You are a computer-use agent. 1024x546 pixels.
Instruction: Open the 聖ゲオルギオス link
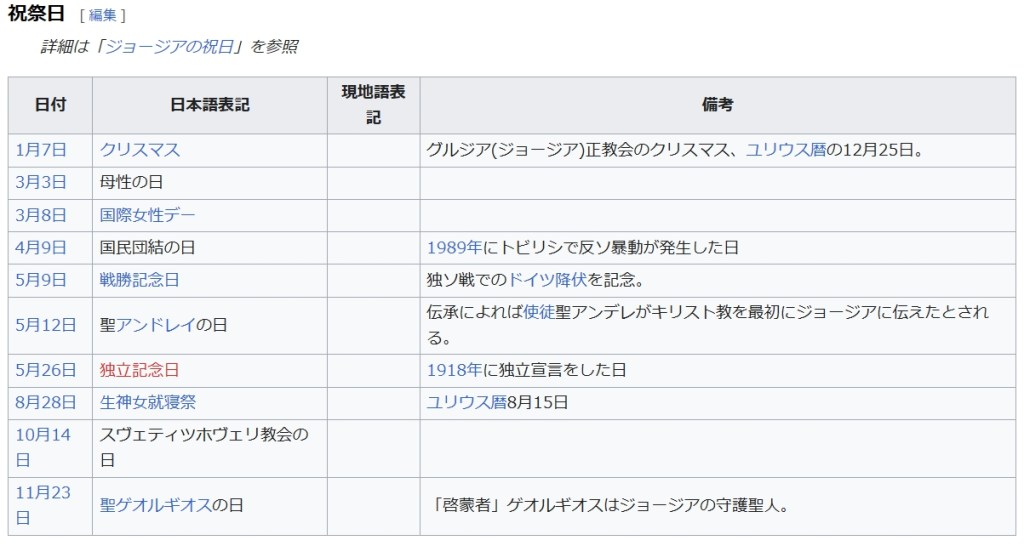click(155, 505)
